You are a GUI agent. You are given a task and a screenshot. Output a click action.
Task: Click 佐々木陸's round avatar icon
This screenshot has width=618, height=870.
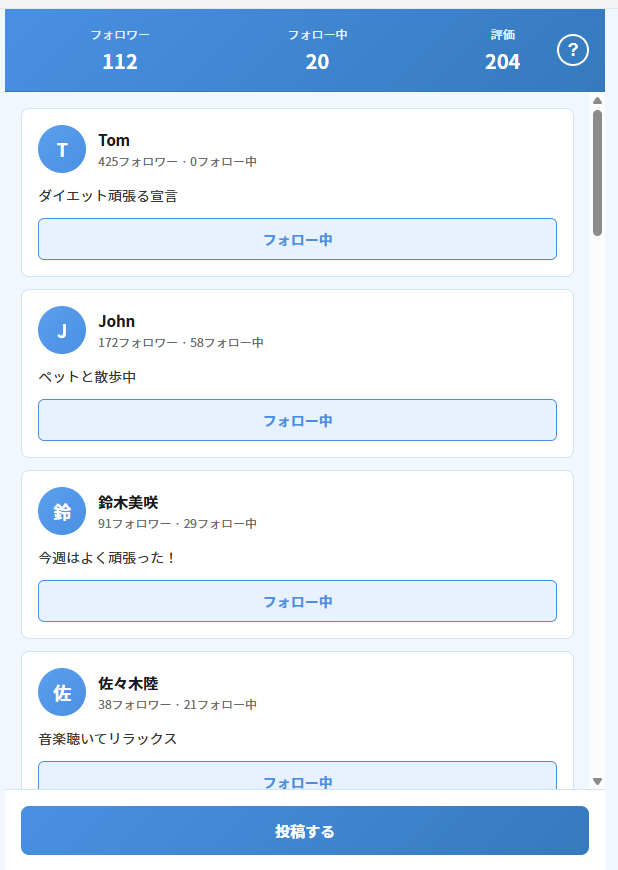pyautogui.click(x=62, y=692)
